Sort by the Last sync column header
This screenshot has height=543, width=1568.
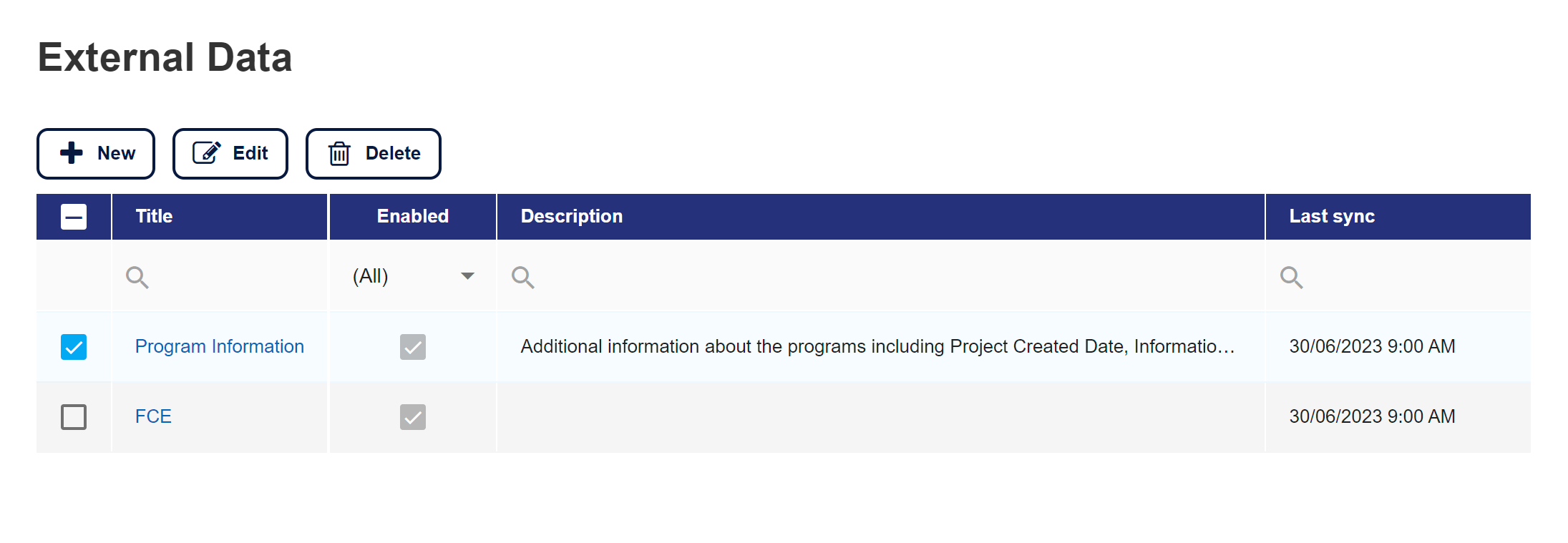tap(1332, 216)
